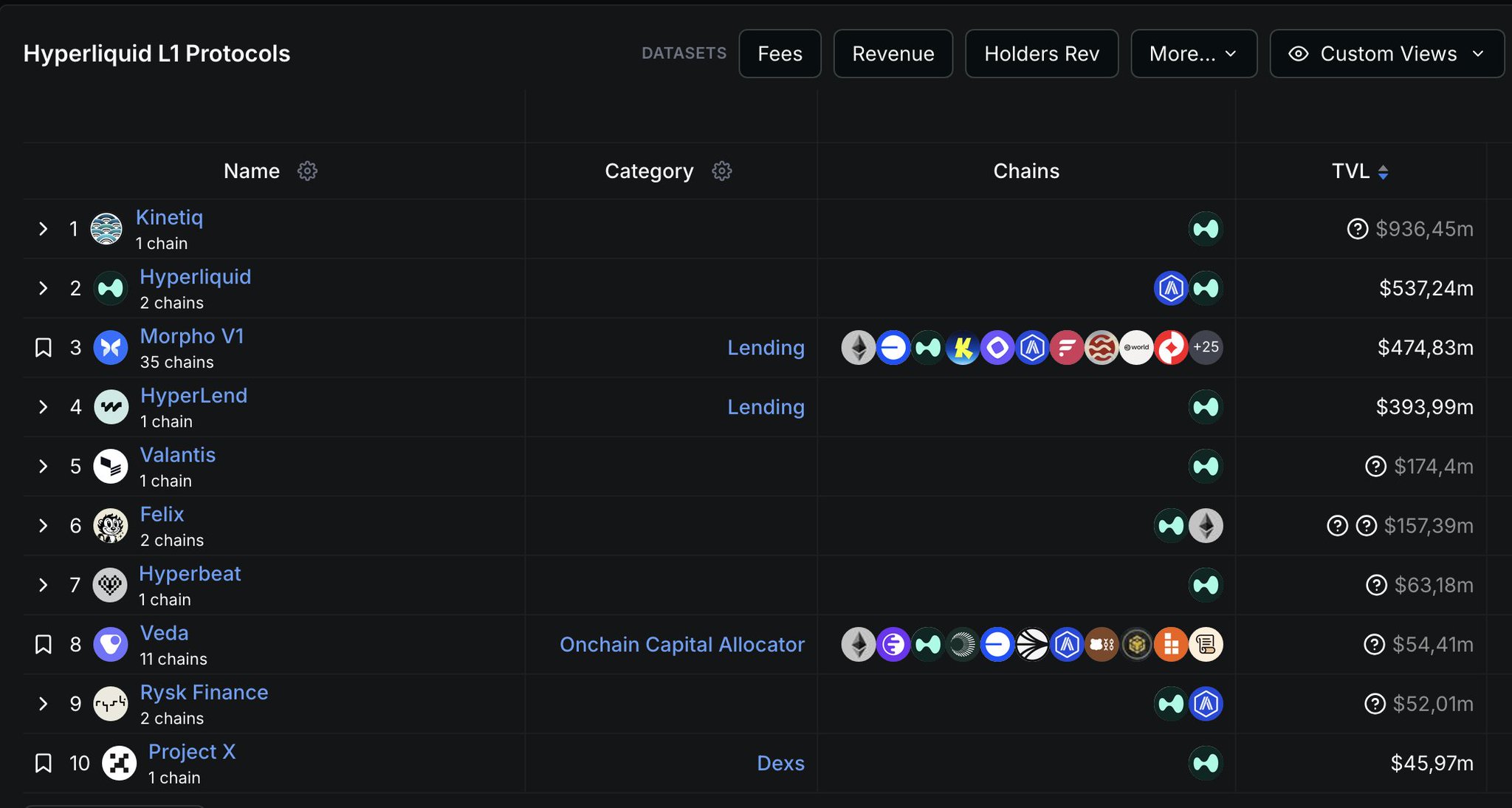Select the Fees dataset

(780, 54)
